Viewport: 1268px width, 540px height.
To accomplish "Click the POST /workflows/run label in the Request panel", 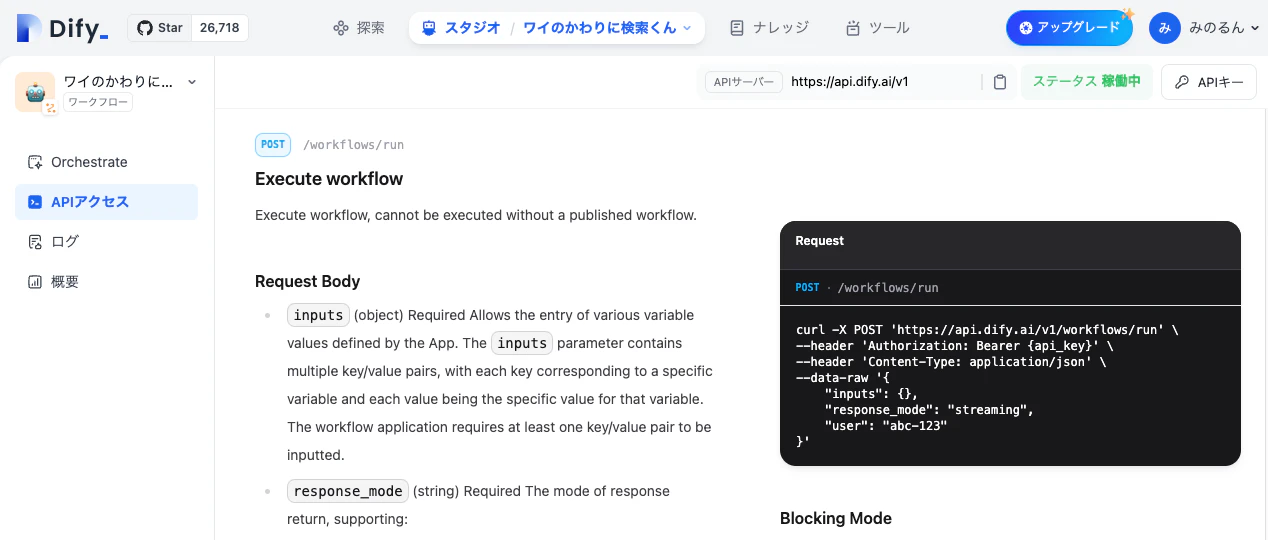I will (x=866, y=287).
